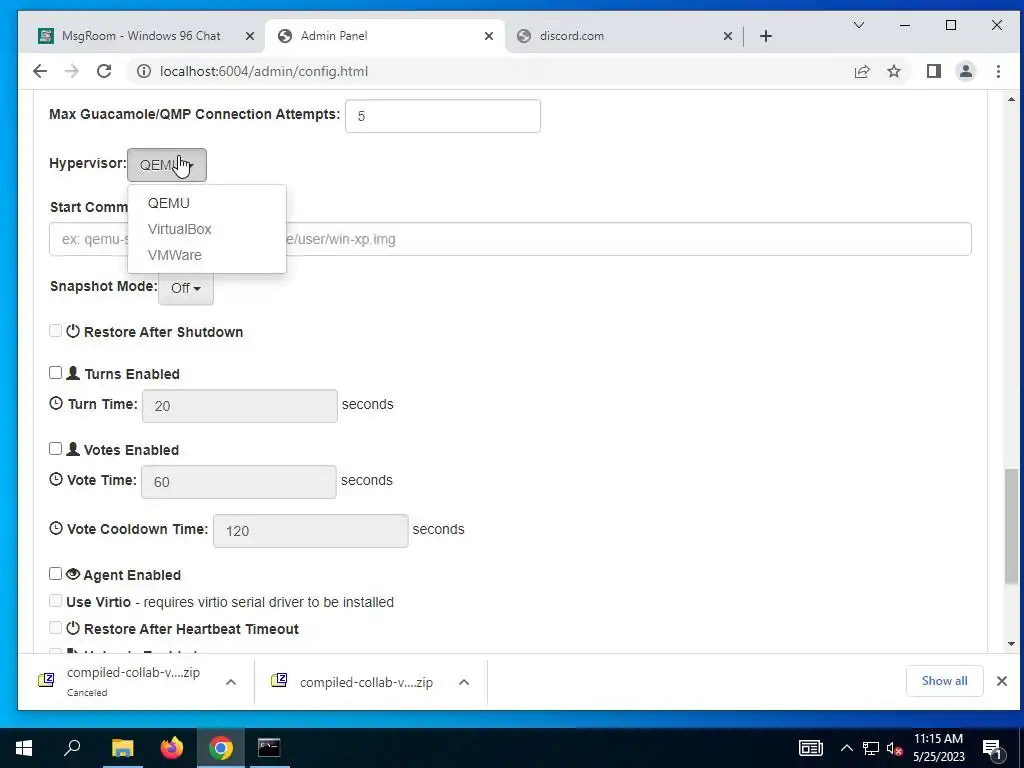The image size is (1024, 768).
Task: Click the Agent Enabled eye icon
Action: click(73, 574)
